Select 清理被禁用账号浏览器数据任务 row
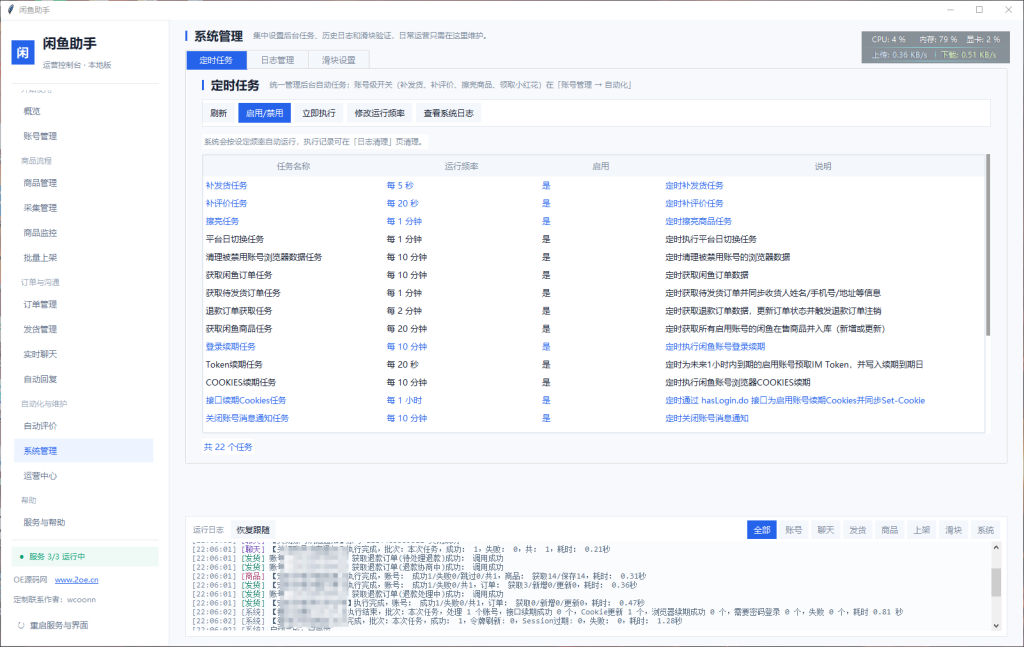The image size is (1024, 647). tap(594, 257)
